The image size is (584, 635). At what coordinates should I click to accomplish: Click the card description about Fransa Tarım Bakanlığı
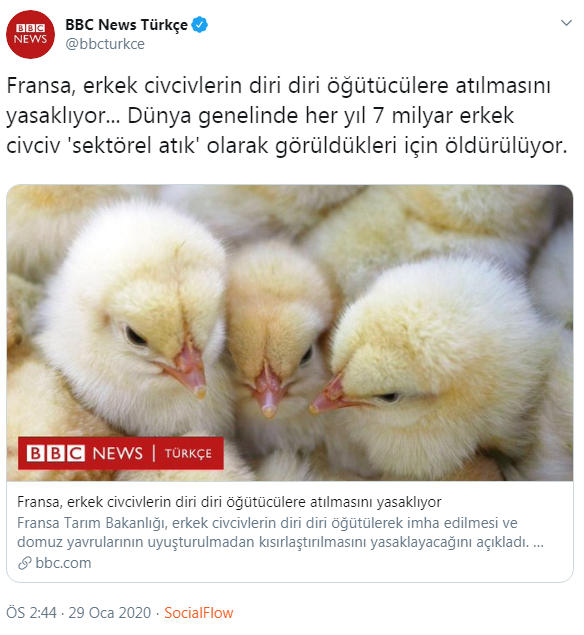pos(280,532)
